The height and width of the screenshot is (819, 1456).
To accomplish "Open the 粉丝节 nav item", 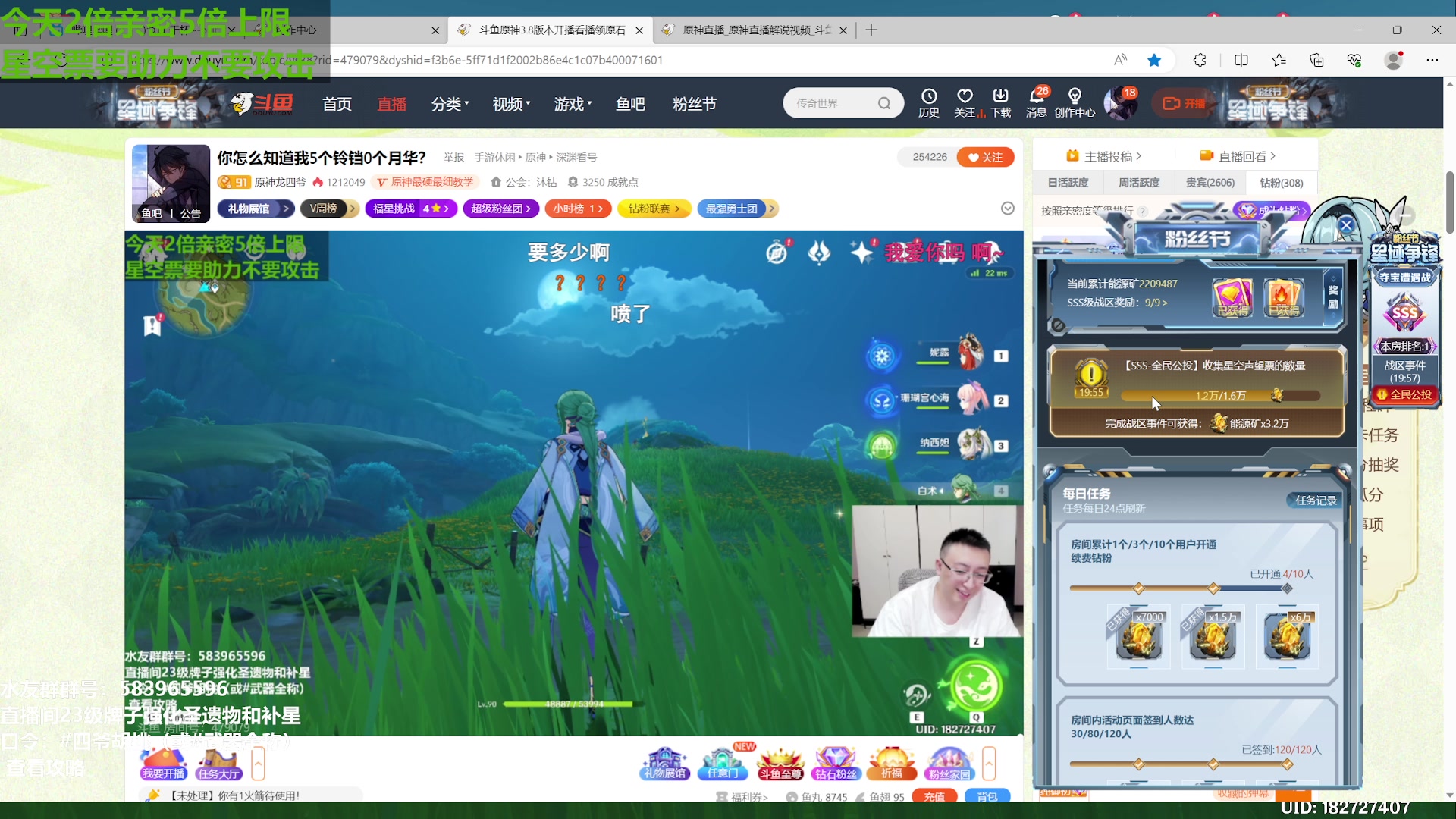I will pos(695,104).
